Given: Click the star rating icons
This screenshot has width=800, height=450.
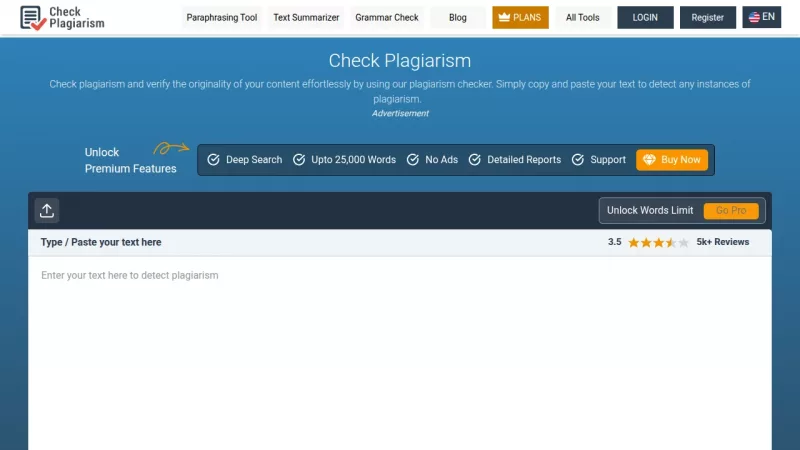Looking at the screenshot, I should pos(658,242).
